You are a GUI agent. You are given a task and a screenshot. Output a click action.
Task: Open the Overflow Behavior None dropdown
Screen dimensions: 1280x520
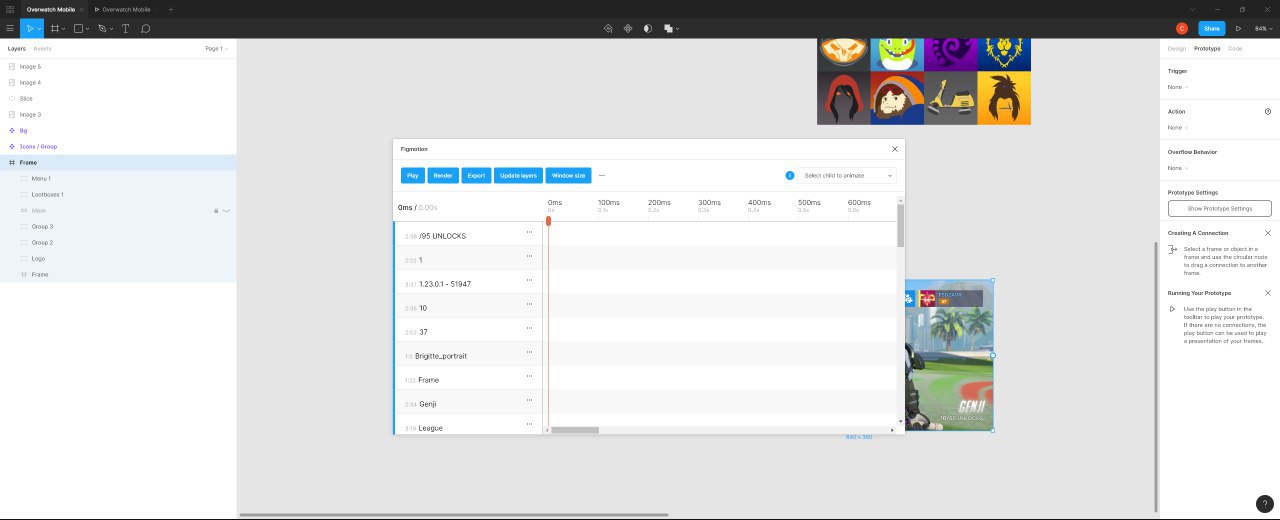tap(1177, 168)
